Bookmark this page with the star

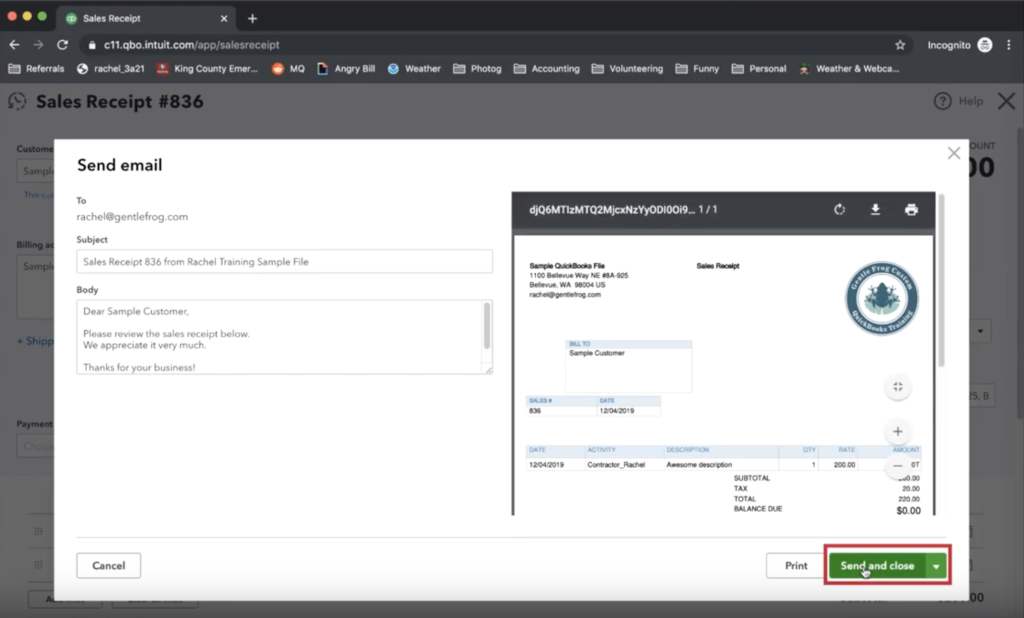900,45
